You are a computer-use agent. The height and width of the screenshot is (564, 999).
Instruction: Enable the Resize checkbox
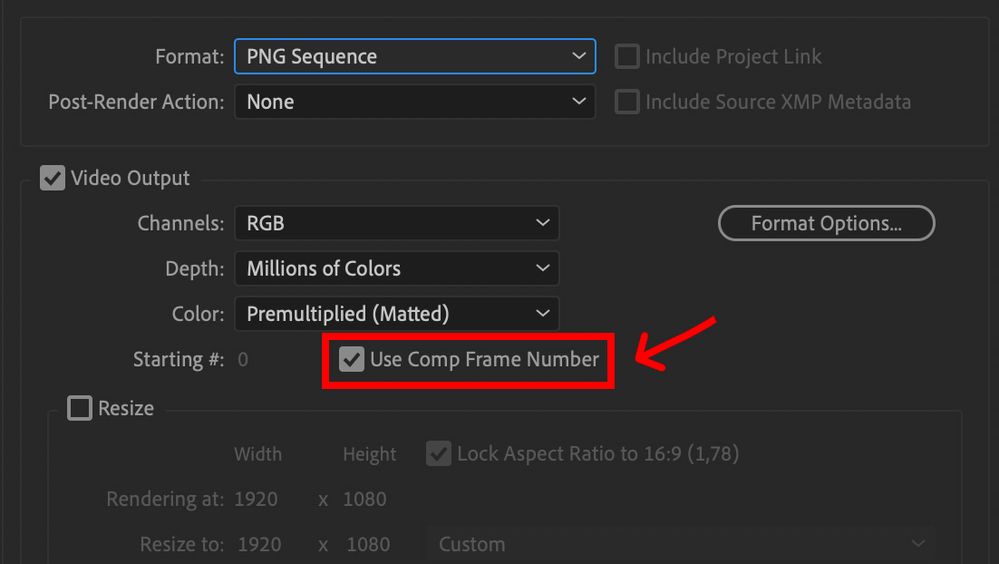(79, 408)
